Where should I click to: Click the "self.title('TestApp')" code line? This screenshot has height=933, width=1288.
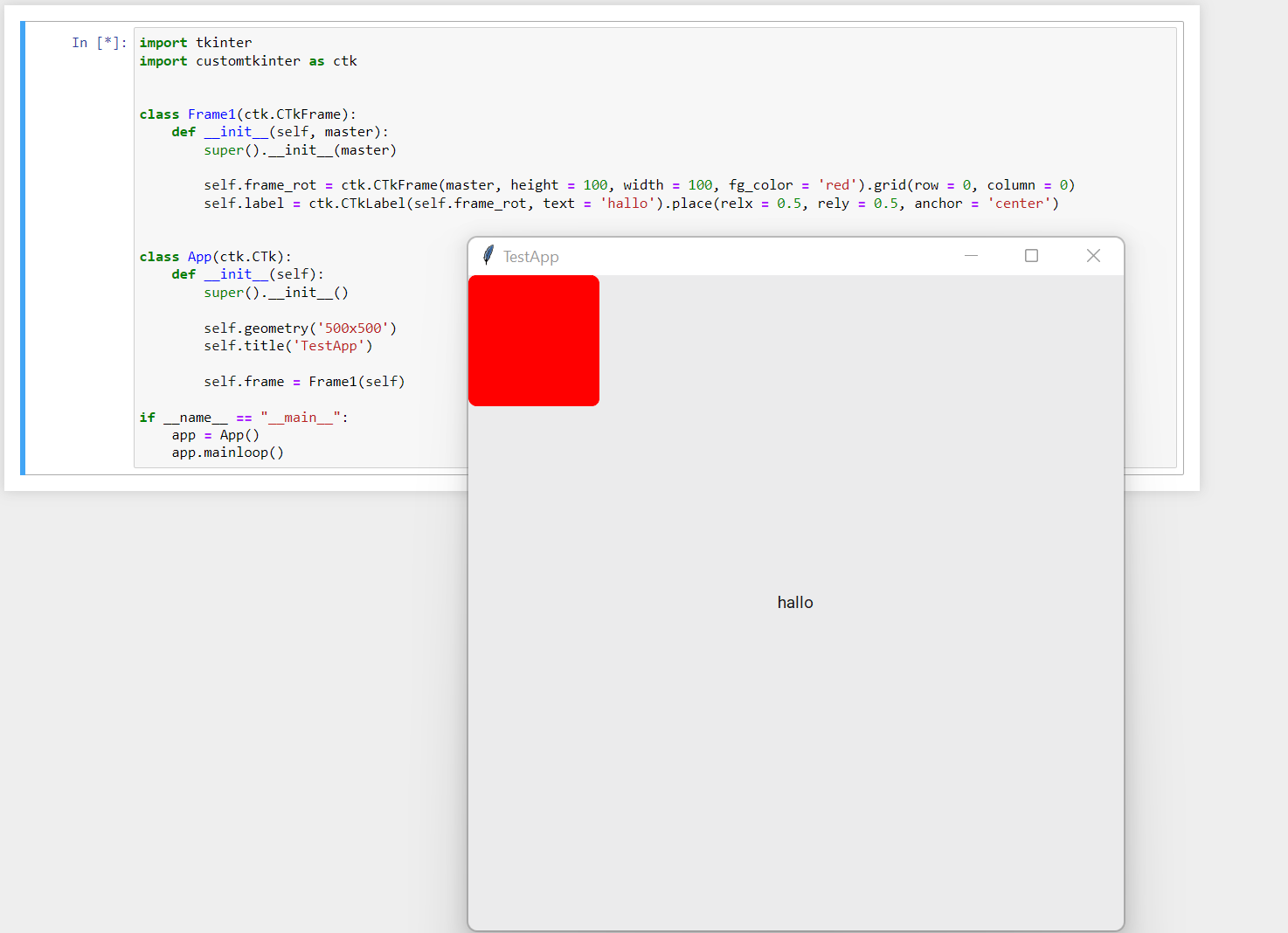288,346
